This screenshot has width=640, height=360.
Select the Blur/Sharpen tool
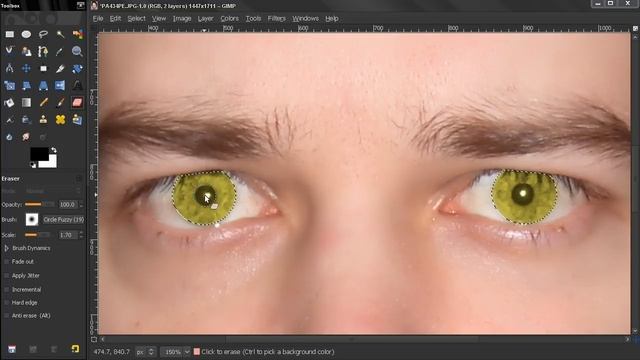[x=9, y=137]
